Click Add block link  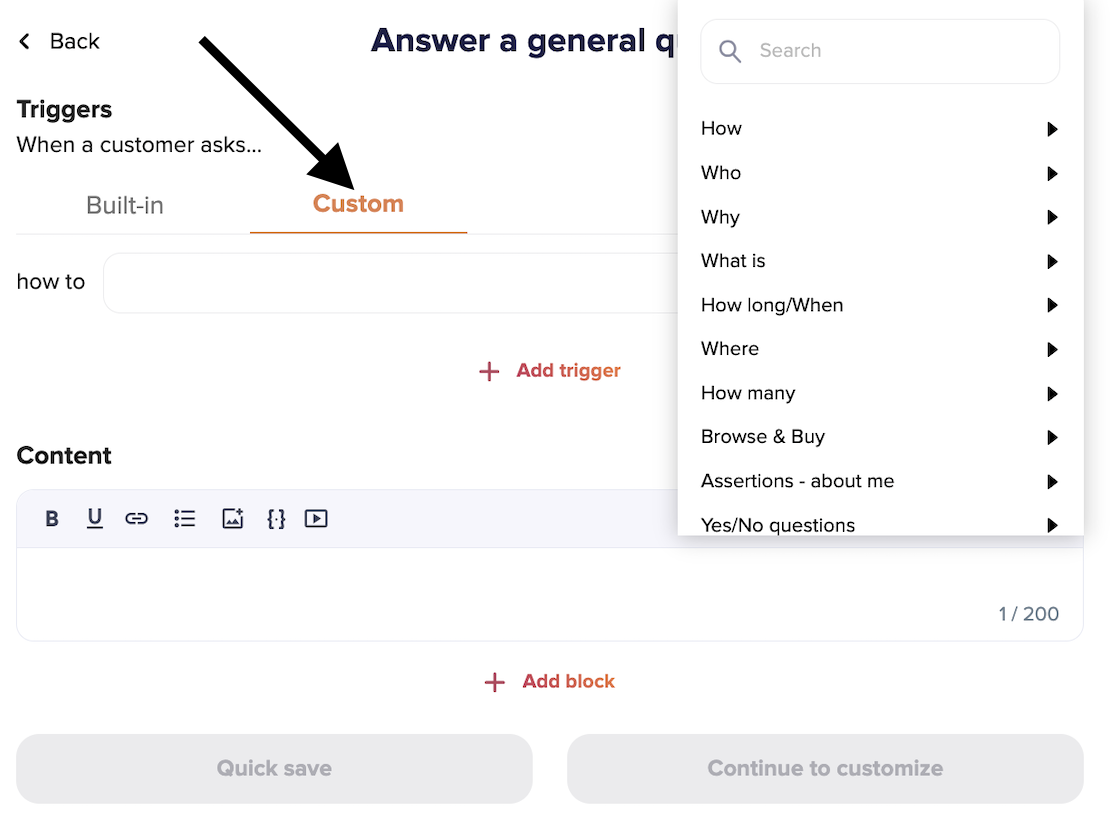click(x=549, y=682)
